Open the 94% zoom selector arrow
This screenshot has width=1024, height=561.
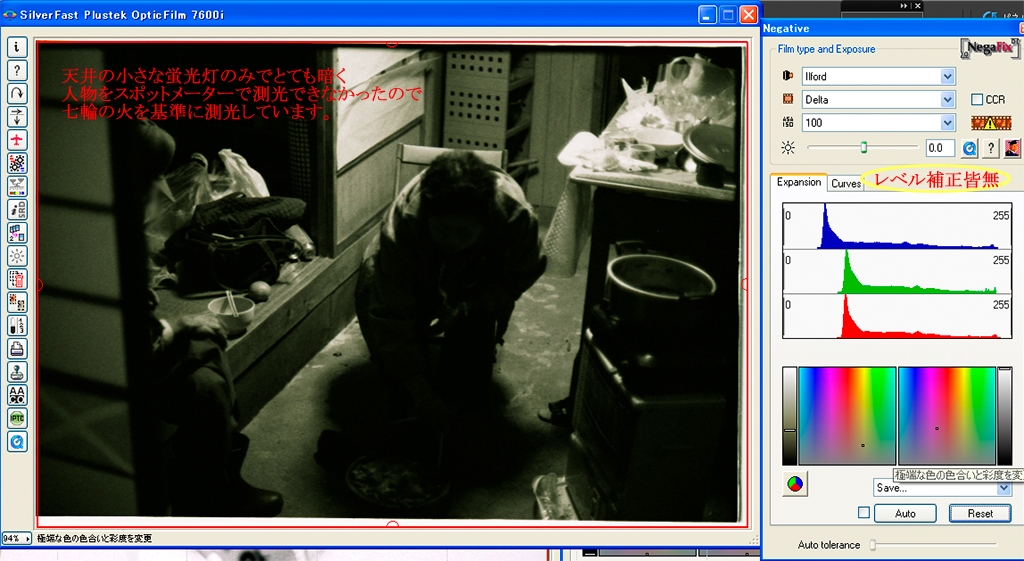coord(27,538)
